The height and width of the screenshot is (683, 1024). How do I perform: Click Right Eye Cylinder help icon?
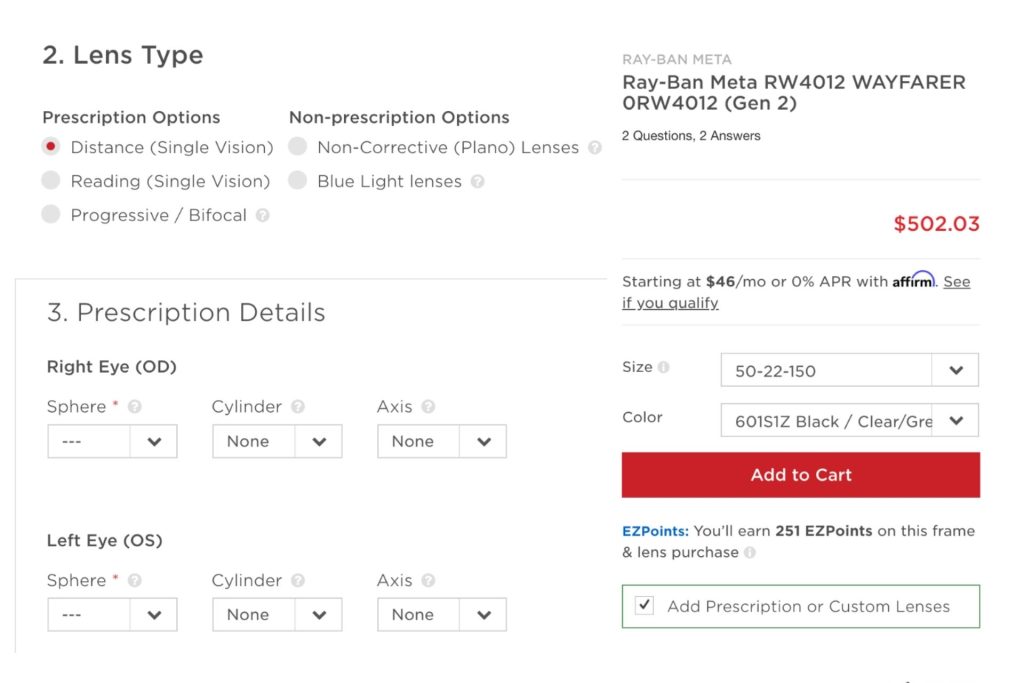pos(298,407)
